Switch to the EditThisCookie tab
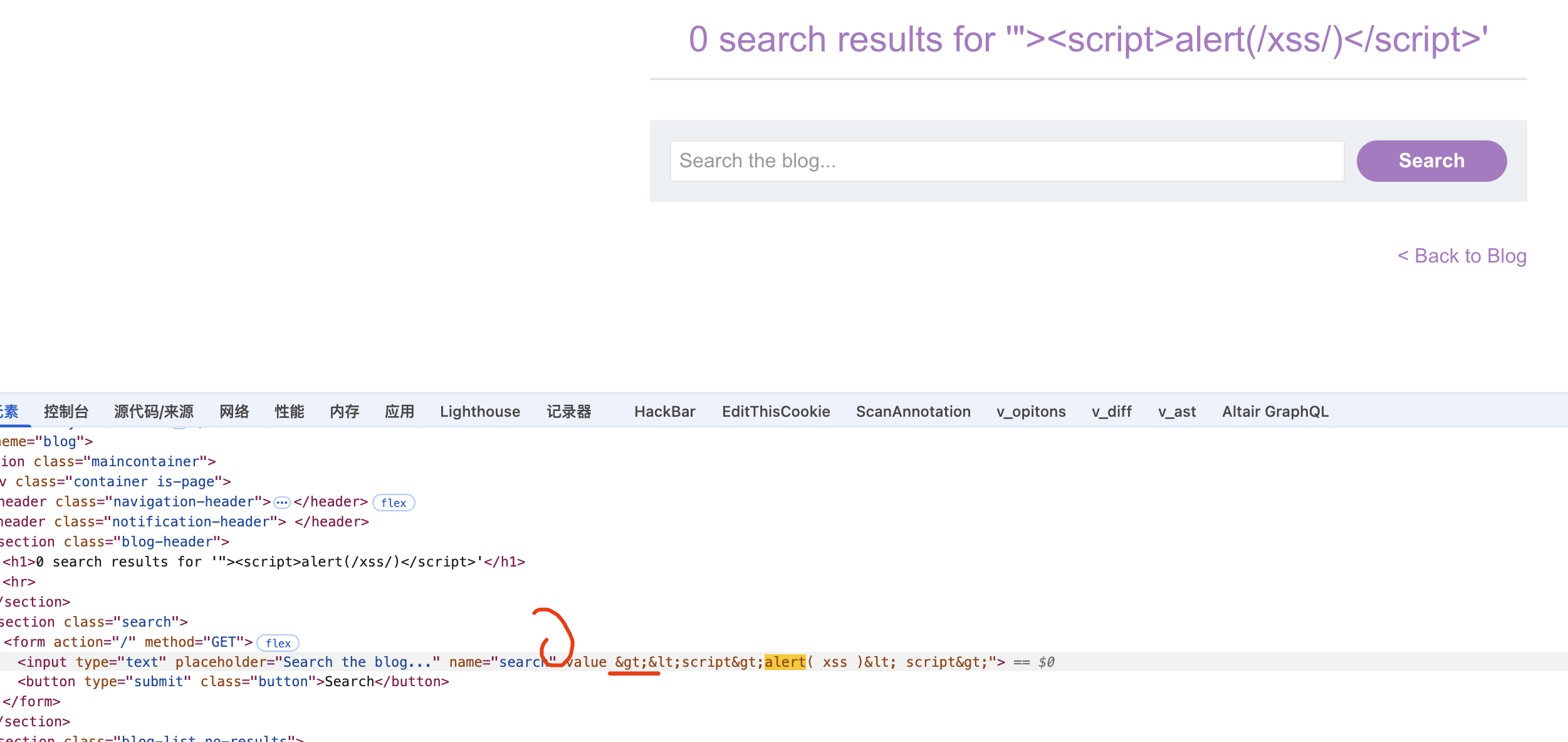The height and width of the screenshot is (742, 1568). (x=776, y=412)
